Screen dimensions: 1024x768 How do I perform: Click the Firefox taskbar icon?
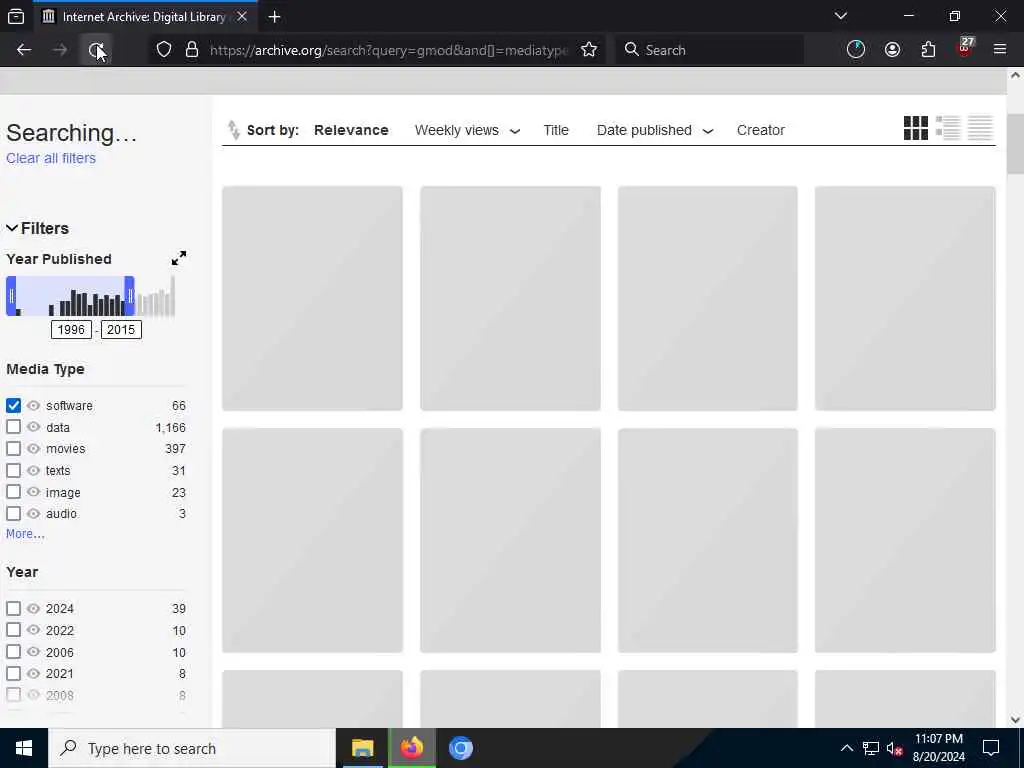pyautogui.click(x=411, y=748)
